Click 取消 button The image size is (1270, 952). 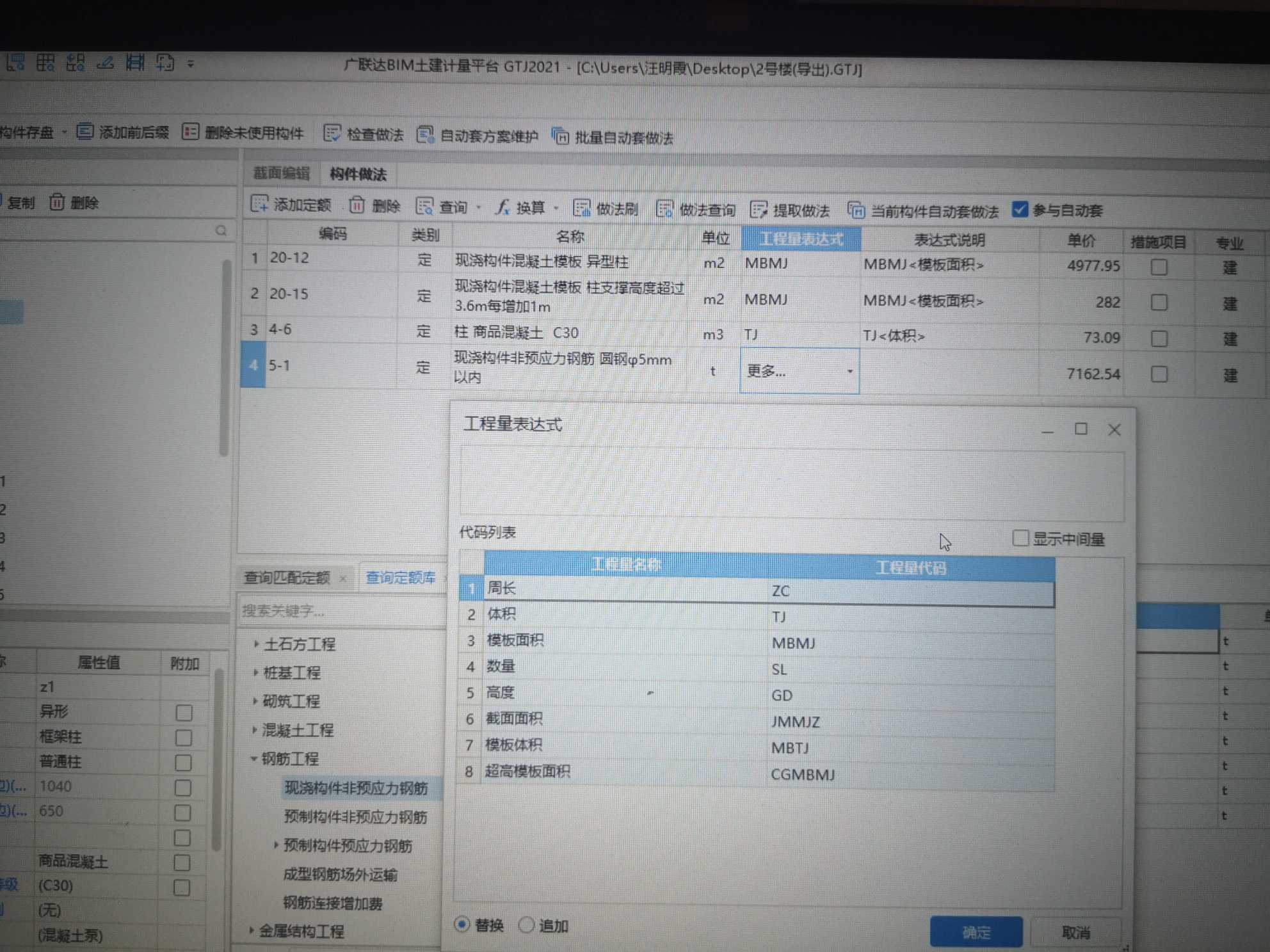click(x=1076, y=932)
